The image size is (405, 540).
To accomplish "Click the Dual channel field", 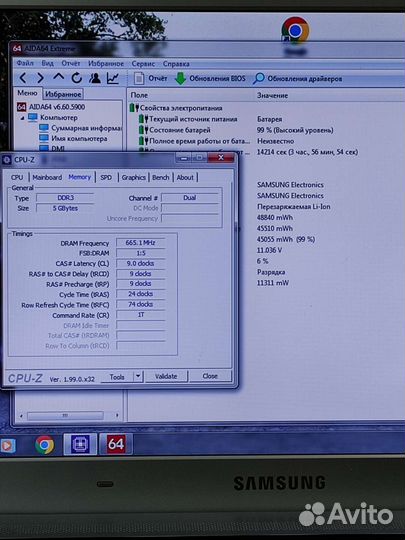I will pyautogui.click(x=190, y=198).
